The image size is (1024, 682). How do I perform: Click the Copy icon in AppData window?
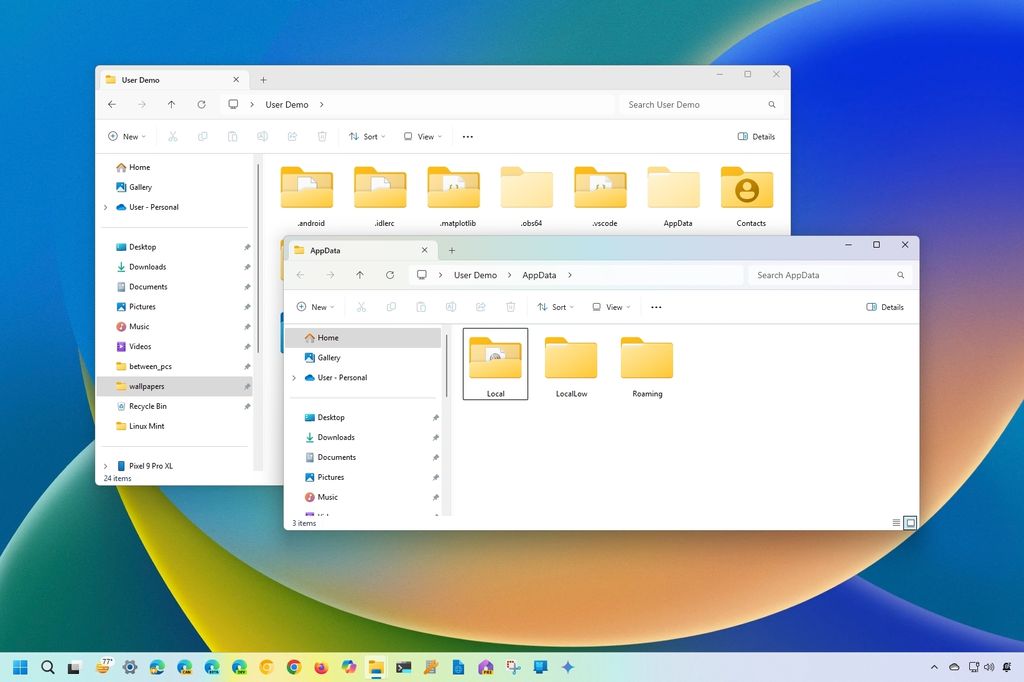pyautogui.click(x=391, y=307)
